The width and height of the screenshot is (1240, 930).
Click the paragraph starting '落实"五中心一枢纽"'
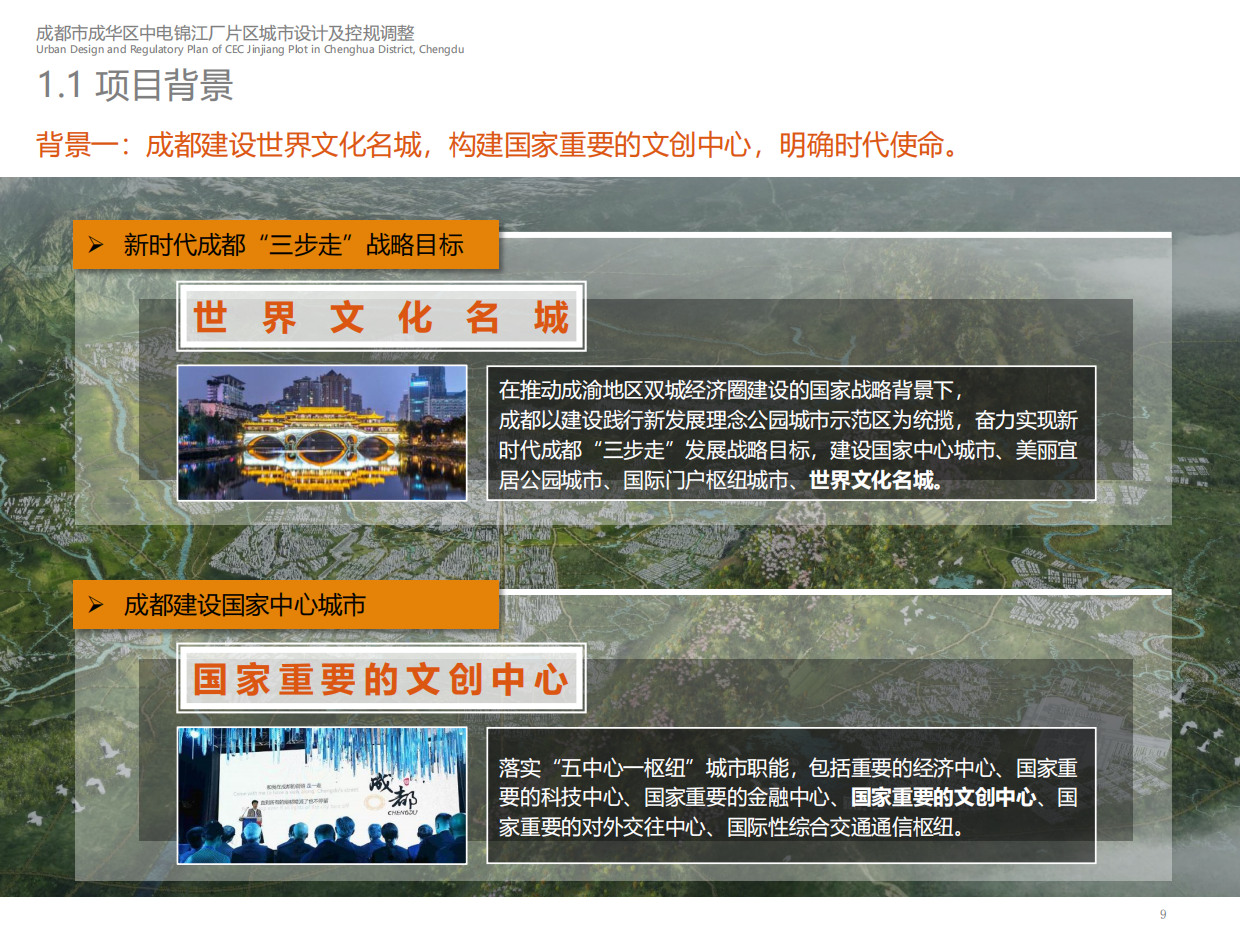click(791, 795)
